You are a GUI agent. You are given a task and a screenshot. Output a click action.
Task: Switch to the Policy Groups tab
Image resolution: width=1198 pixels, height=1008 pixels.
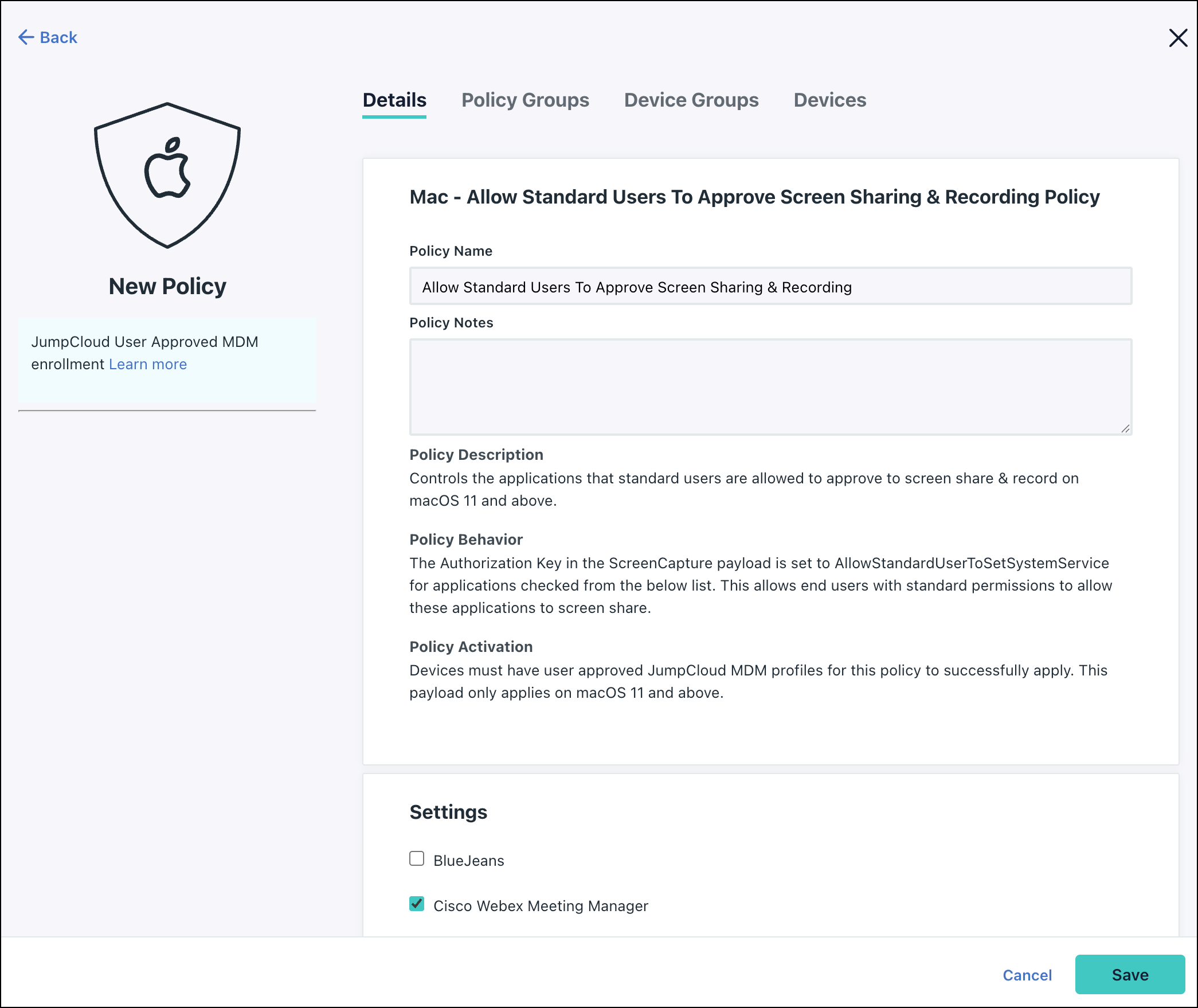tap(525, 100)
